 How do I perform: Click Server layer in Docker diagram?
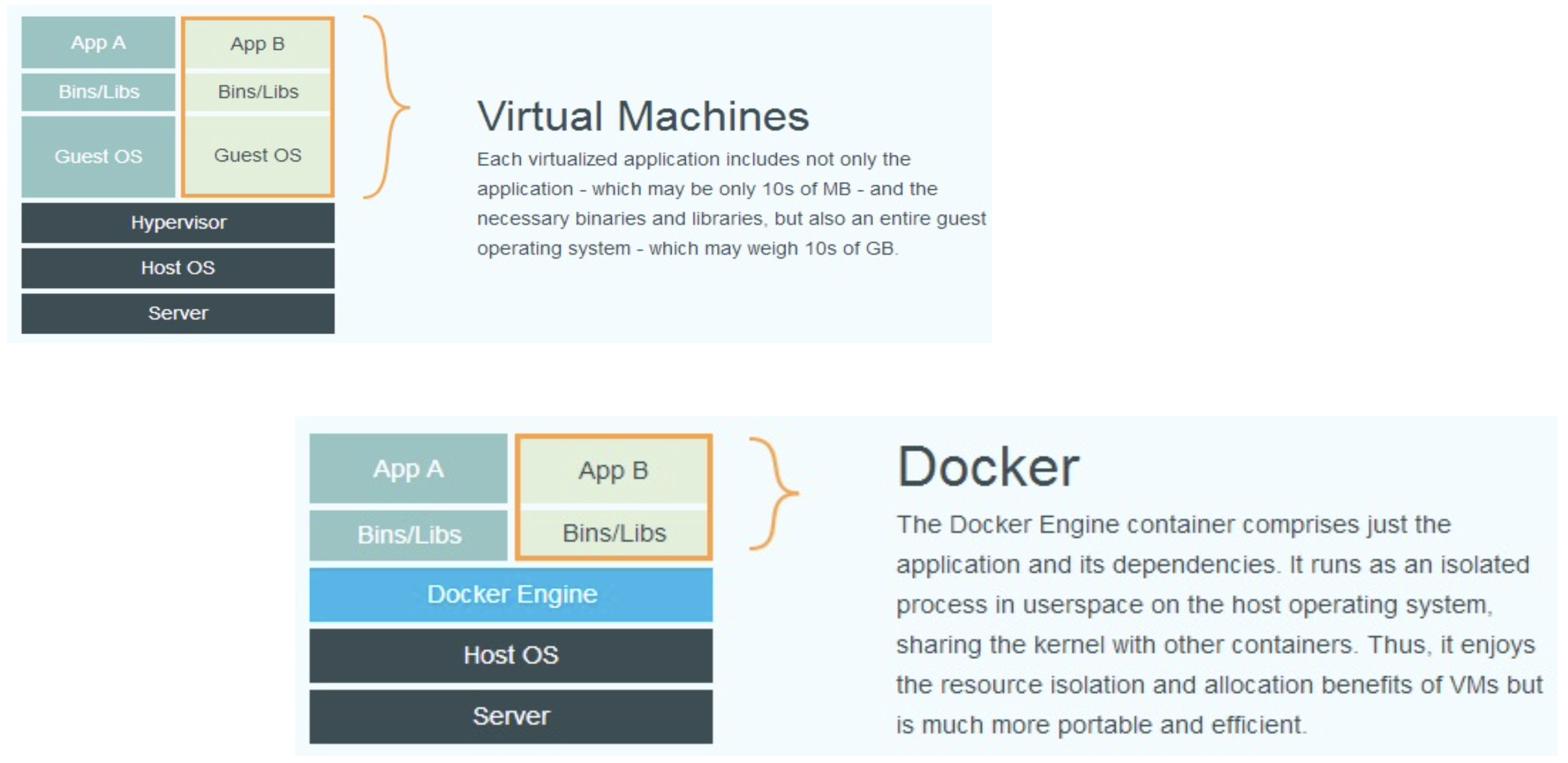click(x=511, y=716)
